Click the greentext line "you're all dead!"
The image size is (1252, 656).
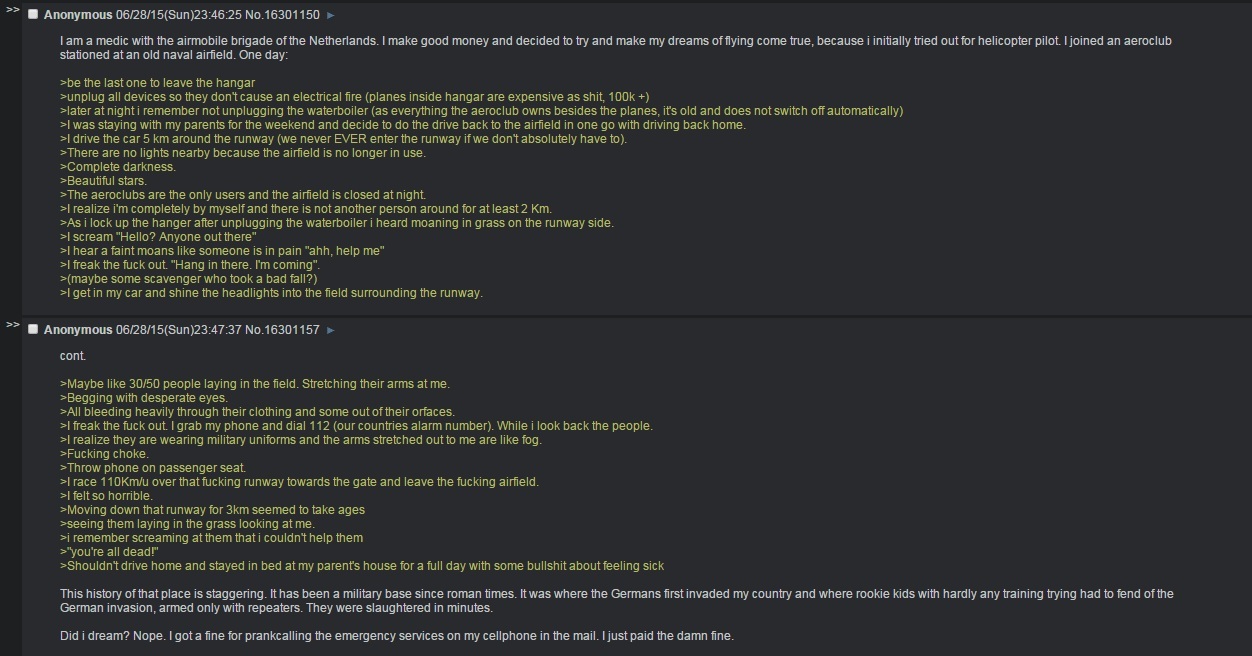[110, 552]
